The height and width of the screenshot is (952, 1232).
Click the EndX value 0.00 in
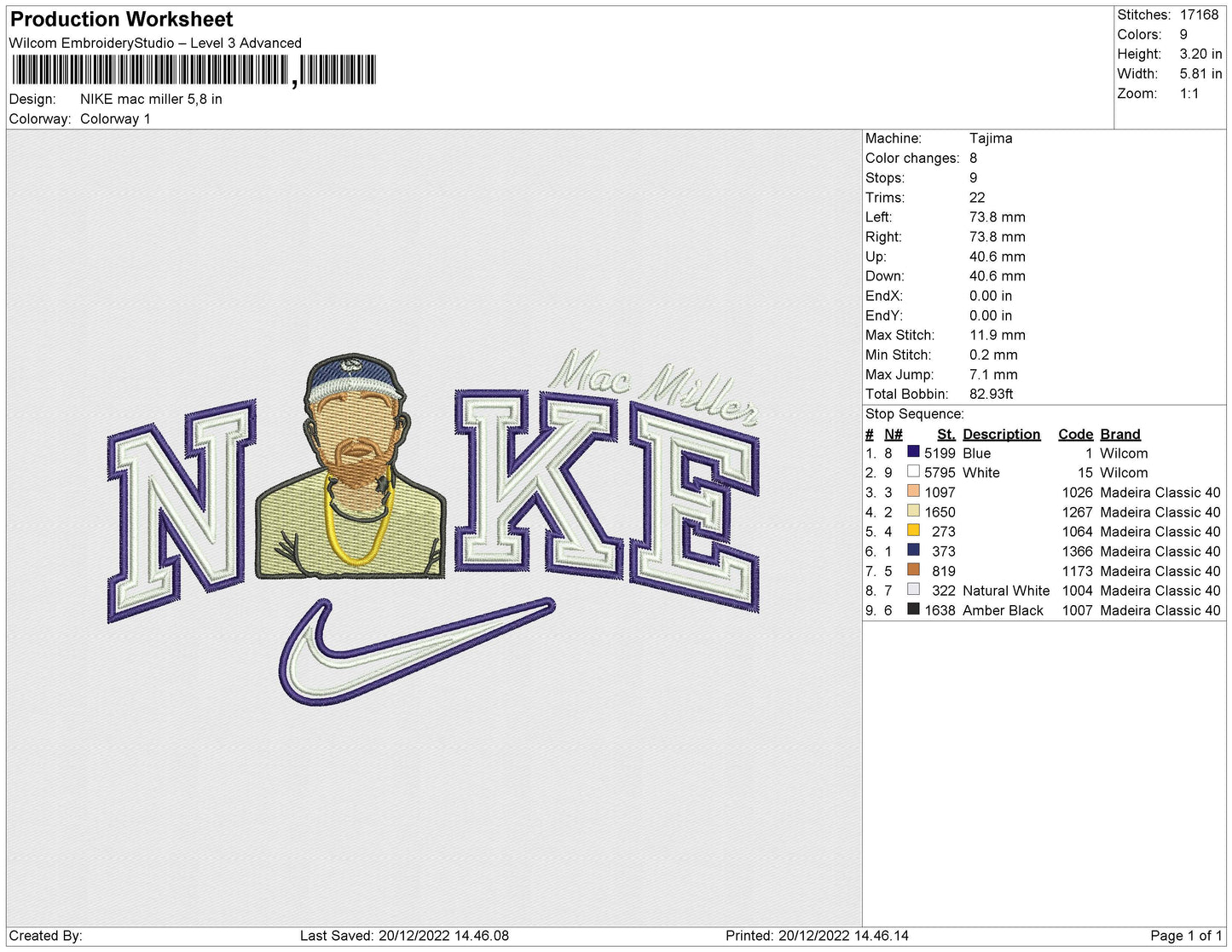point(991,295)
